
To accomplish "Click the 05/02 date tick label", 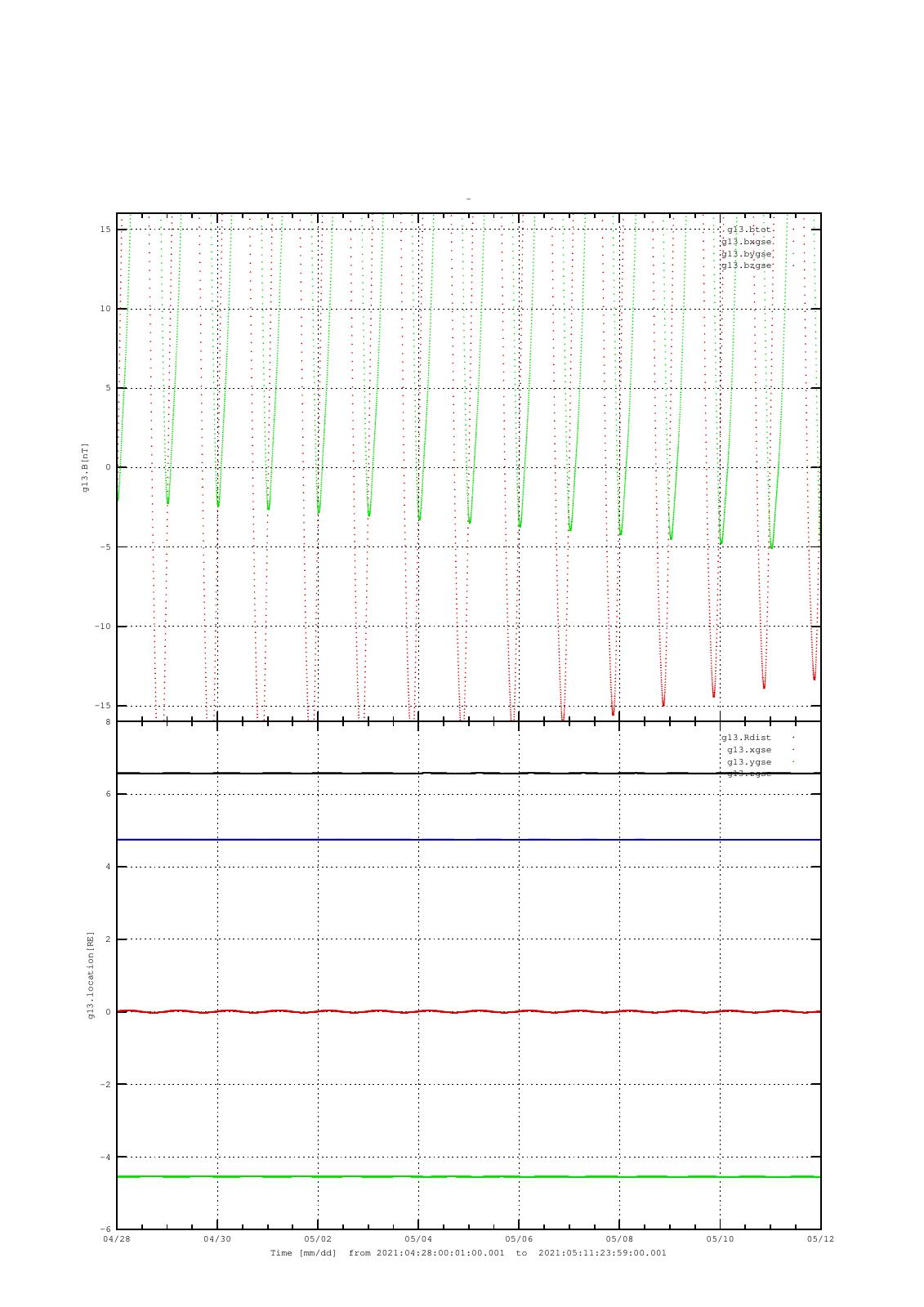I will coord(318,1239).
